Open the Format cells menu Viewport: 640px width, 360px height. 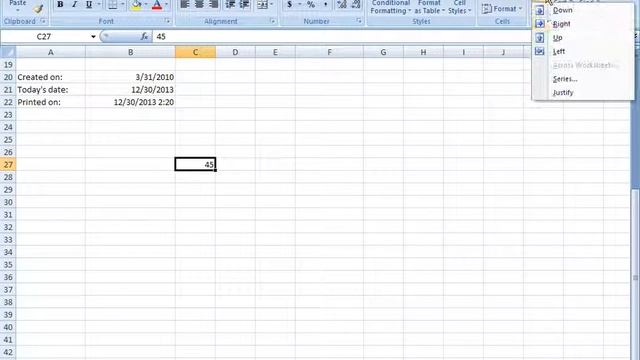click(502, 9)
